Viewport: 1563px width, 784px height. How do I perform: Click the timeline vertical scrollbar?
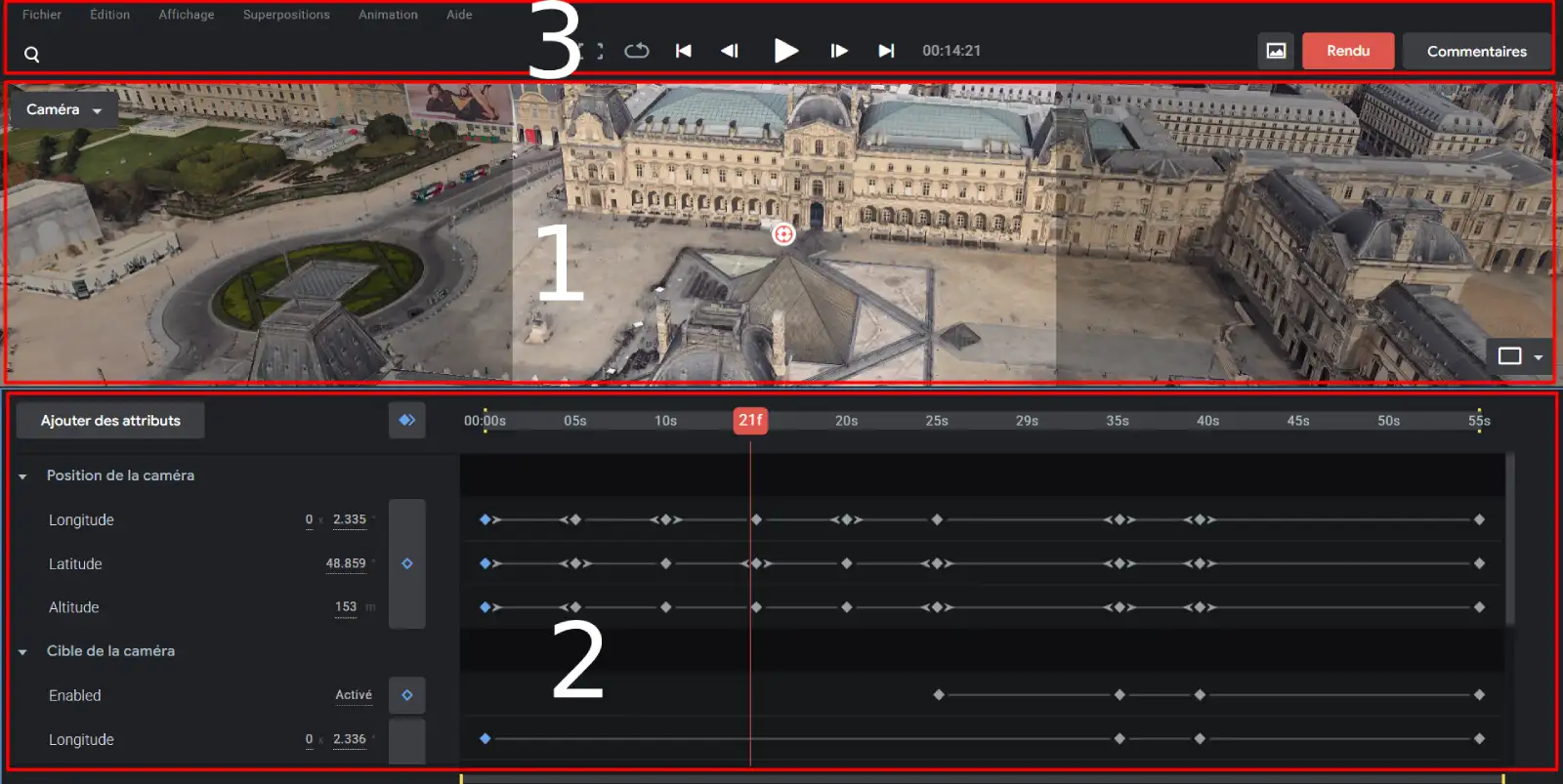tap(1510, 539)
